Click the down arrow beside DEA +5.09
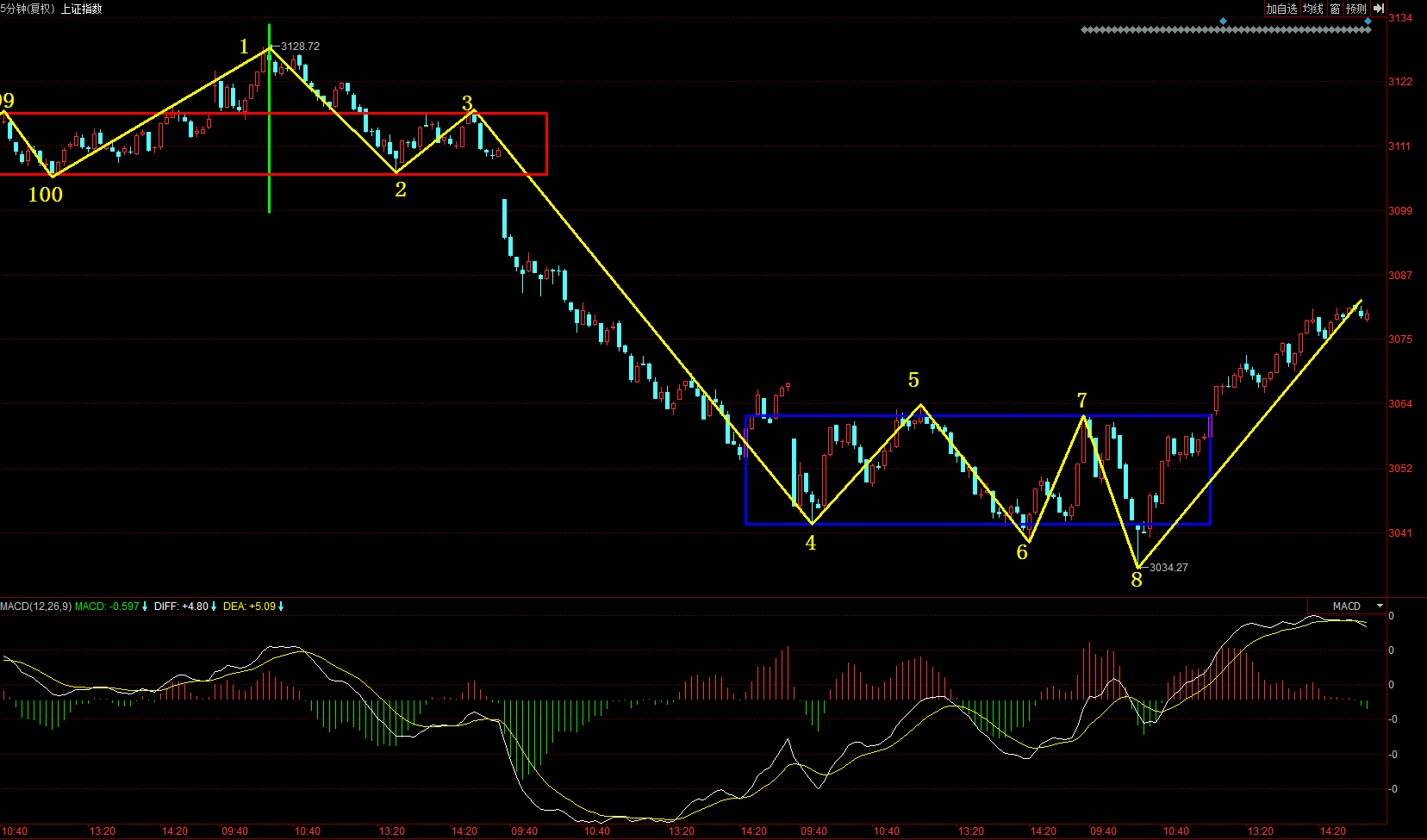Image resolution: width=1427 pixels, height=840 pixels. tap(281, 607)
